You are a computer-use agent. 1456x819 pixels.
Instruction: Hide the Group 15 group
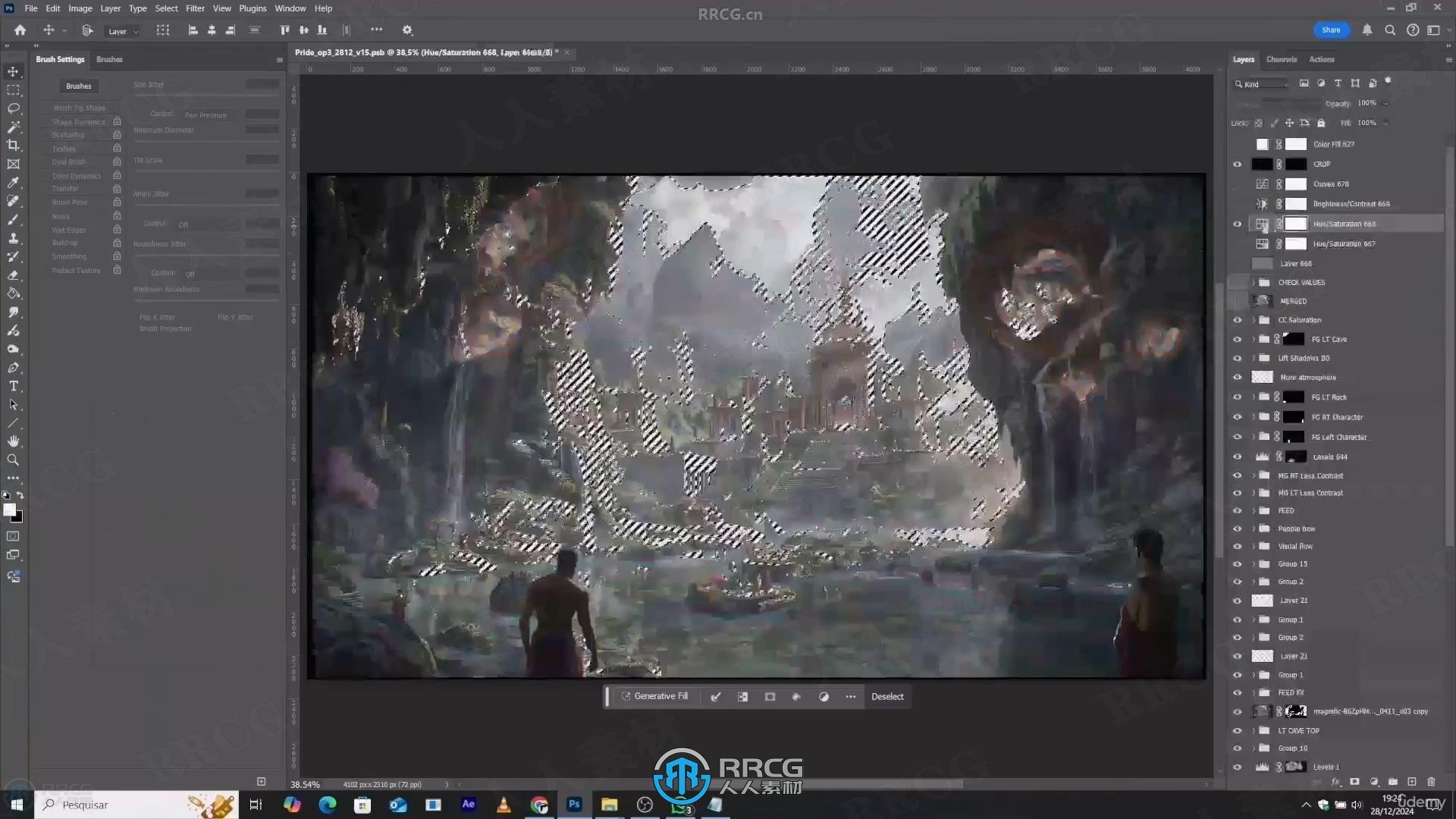coord(1237,564)
